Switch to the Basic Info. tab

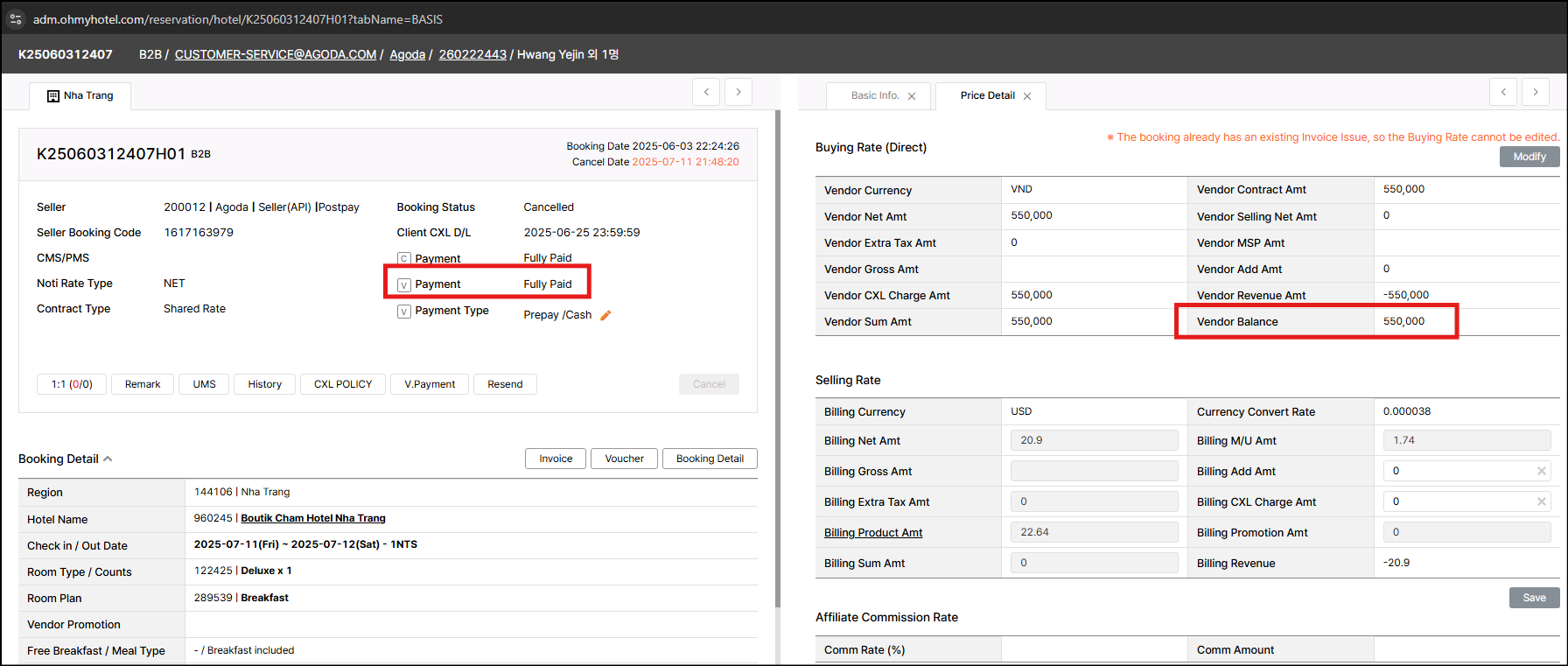[x=874, y=95]
